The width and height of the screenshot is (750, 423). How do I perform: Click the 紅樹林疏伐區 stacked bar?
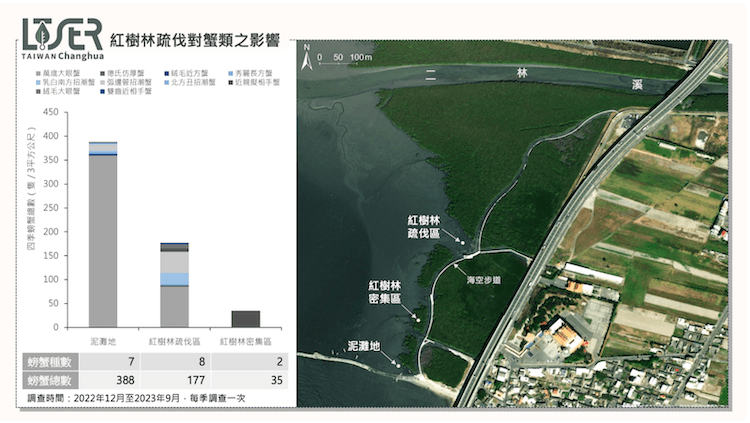174,285
